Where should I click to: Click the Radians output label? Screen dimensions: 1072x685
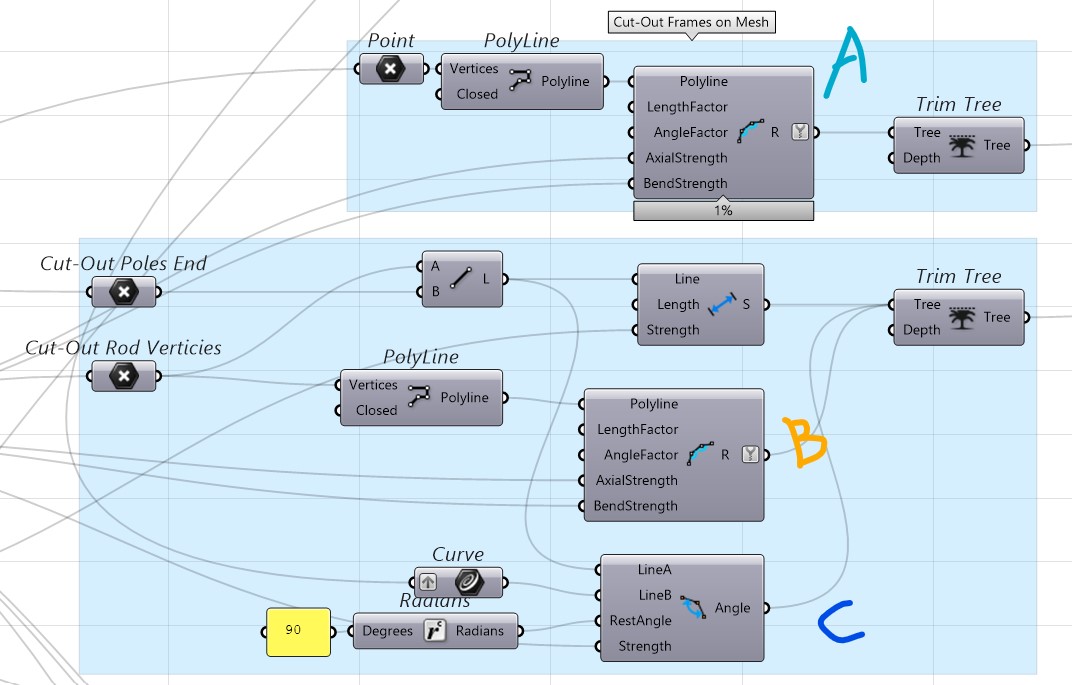tap(480, 631)
